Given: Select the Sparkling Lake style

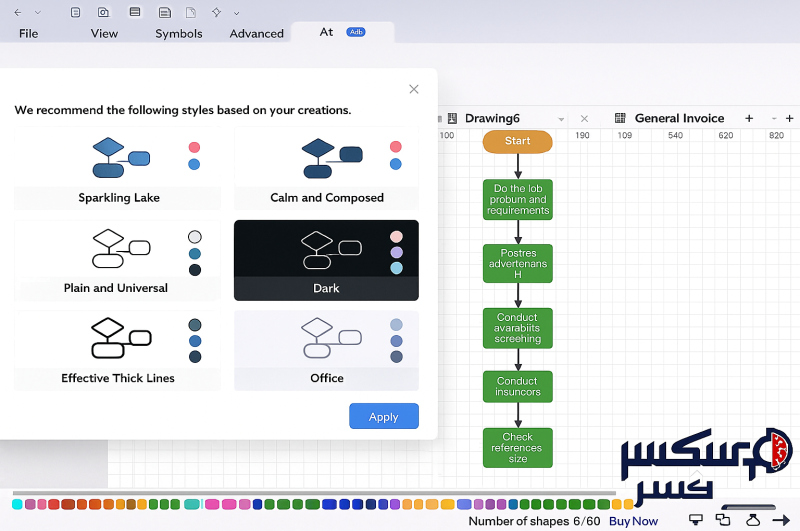Looking at the screenshot, I should click(118, 167).
